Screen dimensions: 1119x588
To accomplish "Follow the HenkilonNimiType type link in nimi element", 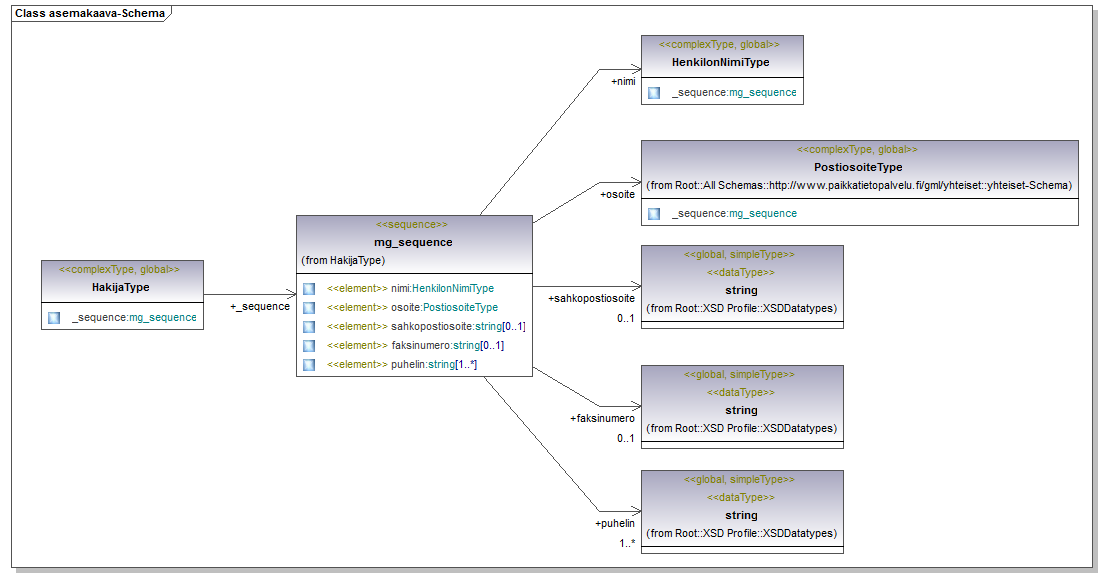I will pos(453,289).
